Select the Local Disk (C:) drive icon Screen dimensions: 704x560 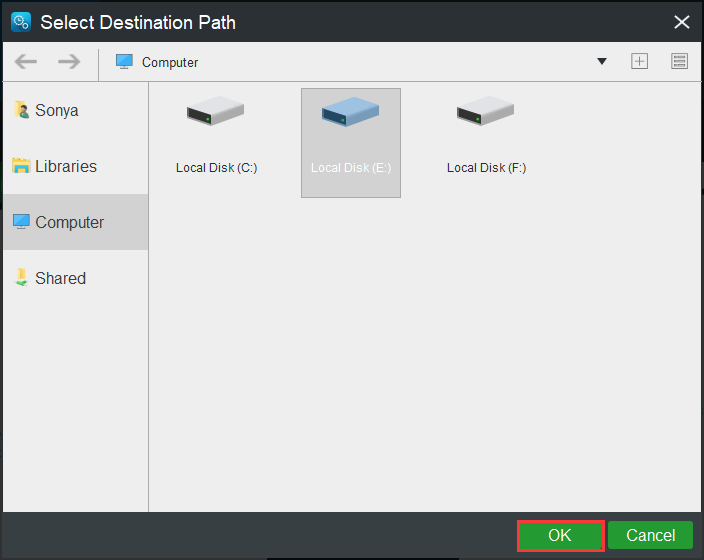[x=216, y=110]
